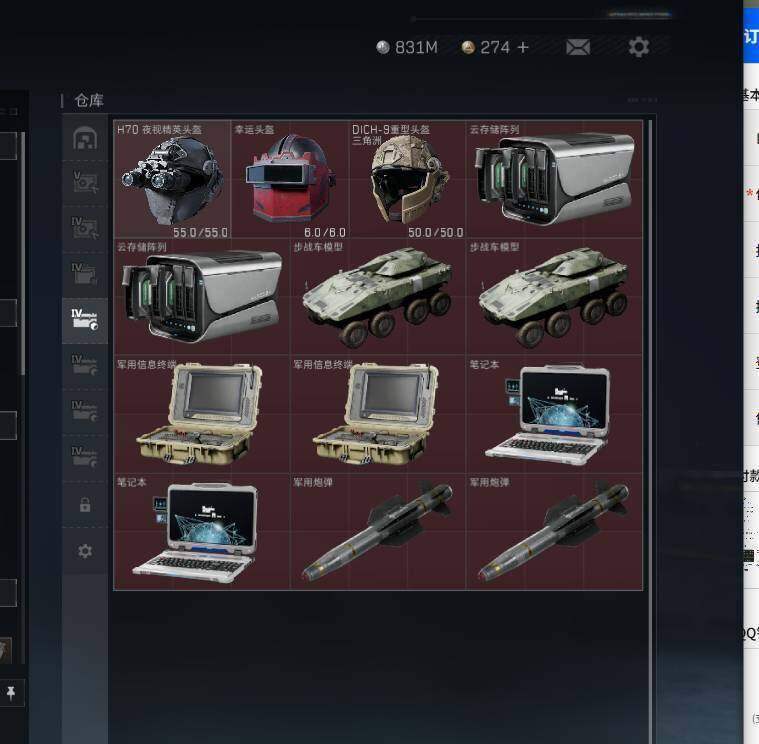Click the pin icon at bottom left

[x=11, y=693]
